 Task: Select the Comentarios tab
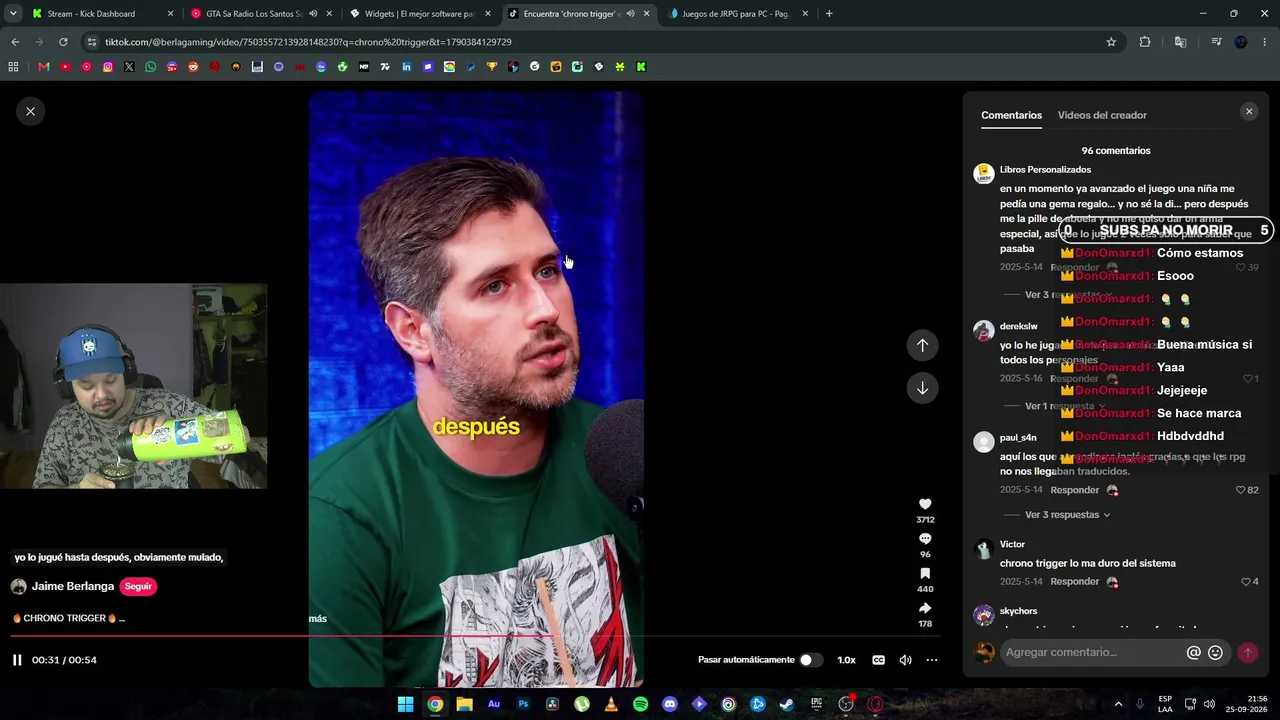[1011, 115]
